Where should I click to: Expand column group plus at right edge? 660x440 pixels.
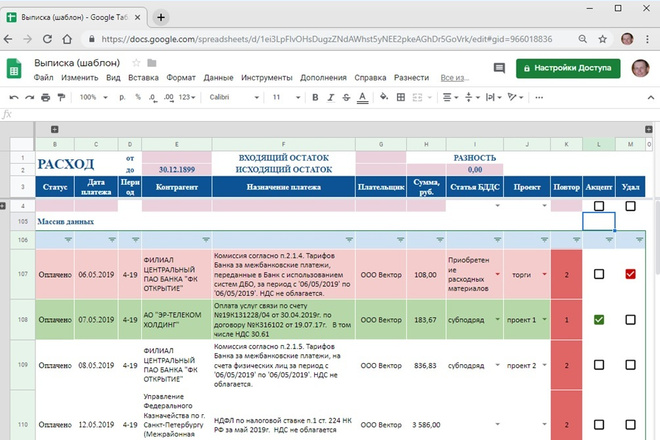649,129
